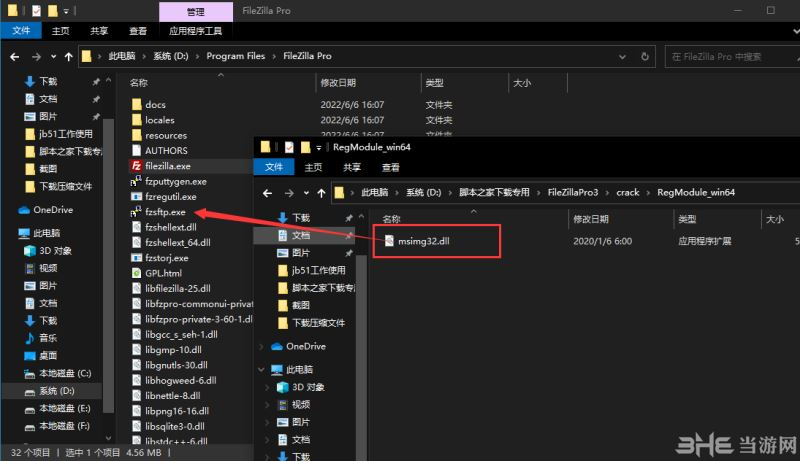This screenshot has width=800, height=461.
Task: Select the 管理 contextual tab
Action: [196, 12]
